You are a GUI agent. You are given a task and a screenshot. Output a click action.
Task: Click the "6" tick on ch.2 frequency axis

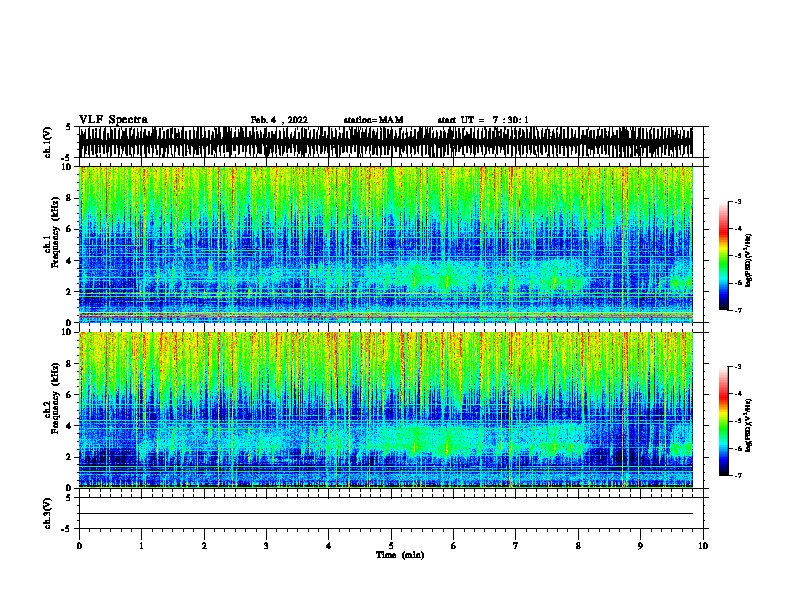(x=71, y=395)
